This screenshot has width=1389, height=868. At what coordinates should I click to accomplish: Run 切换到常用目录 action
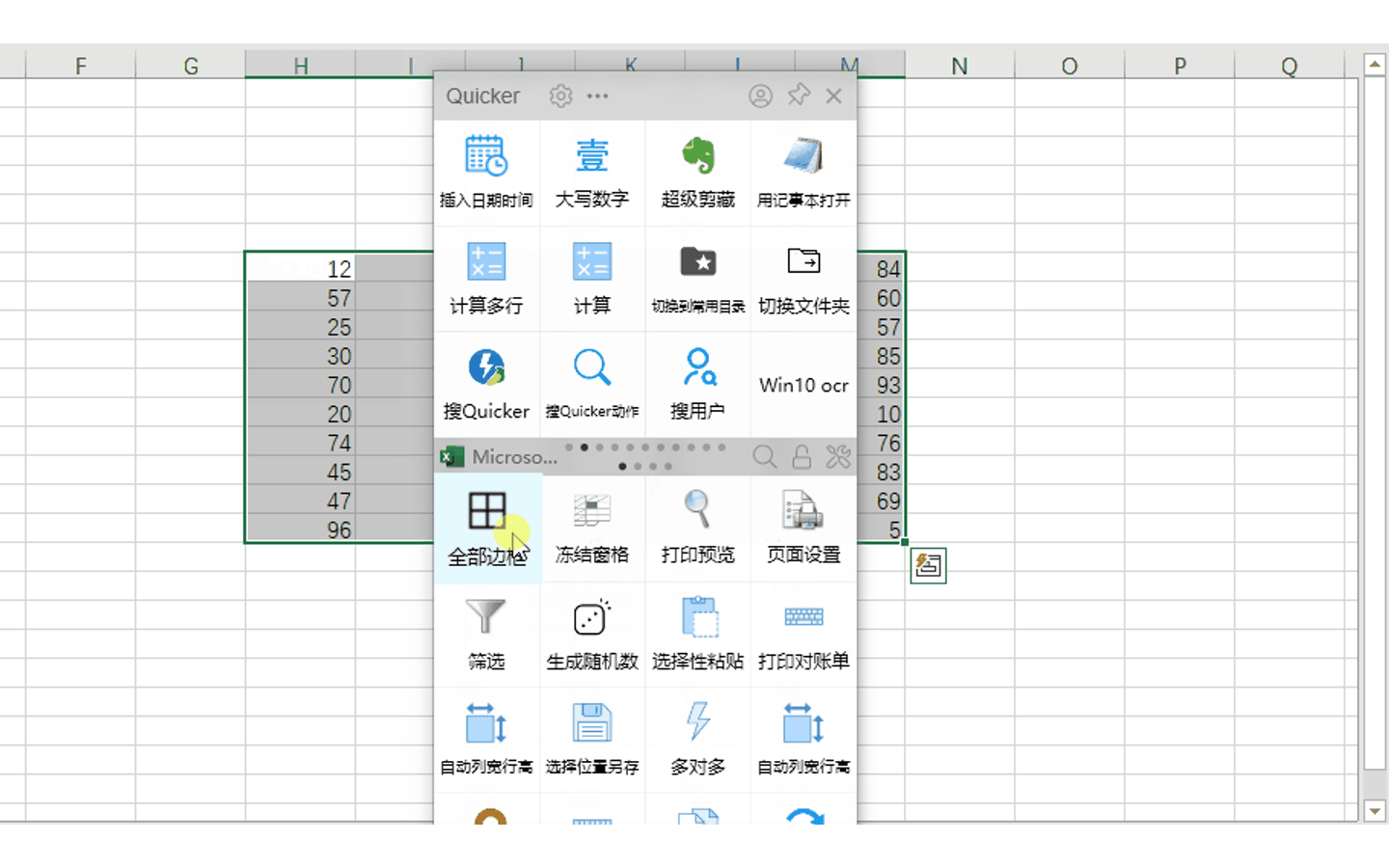pos(698,280)
